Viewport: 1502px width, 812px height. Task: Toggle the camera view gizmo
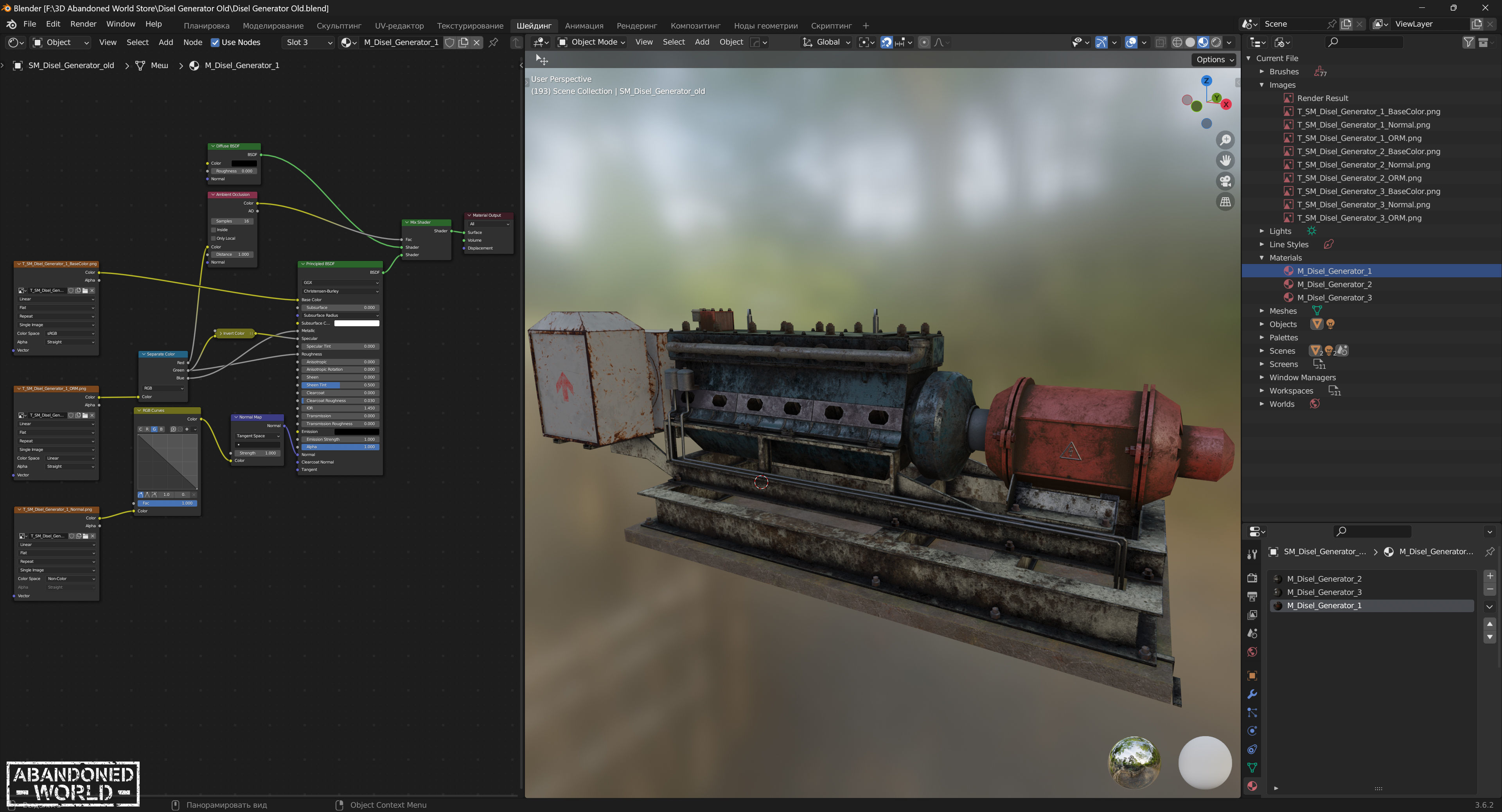click(1225, 181)
